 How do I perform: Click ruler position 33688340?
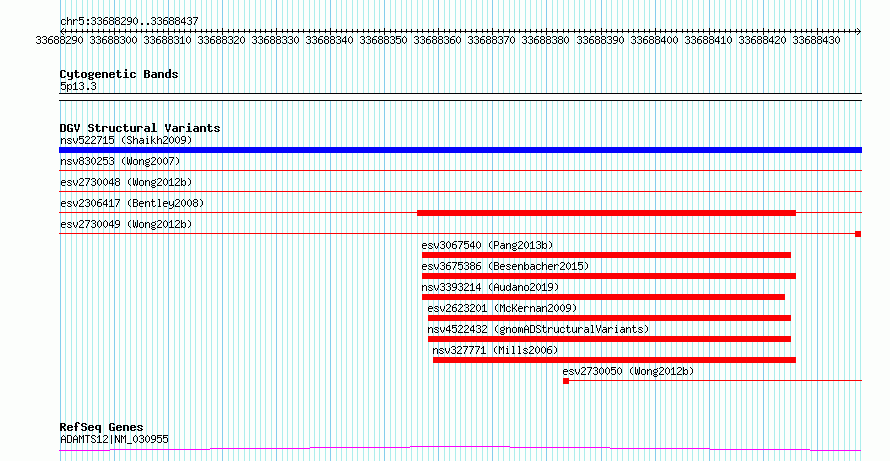[330, 41]
